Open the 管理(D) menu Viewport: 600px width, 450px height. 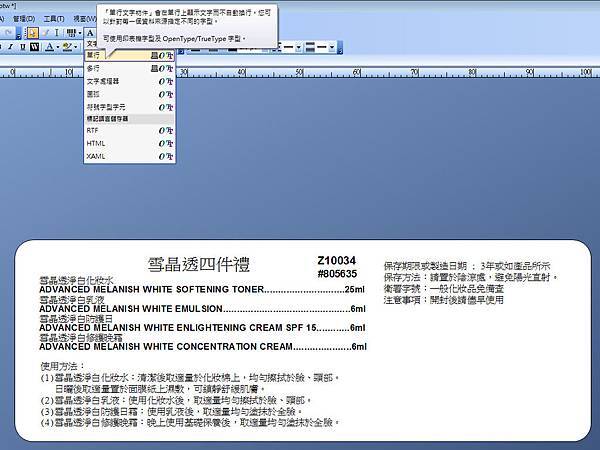pyautogui.click(x=24, y=19)
